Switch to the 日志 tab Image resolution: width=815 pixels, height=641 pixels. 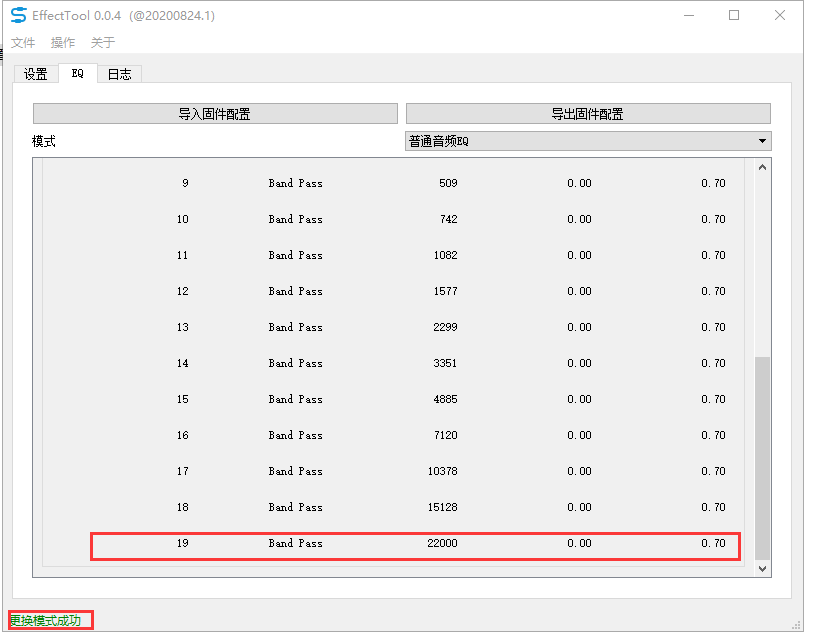point(120,74)
